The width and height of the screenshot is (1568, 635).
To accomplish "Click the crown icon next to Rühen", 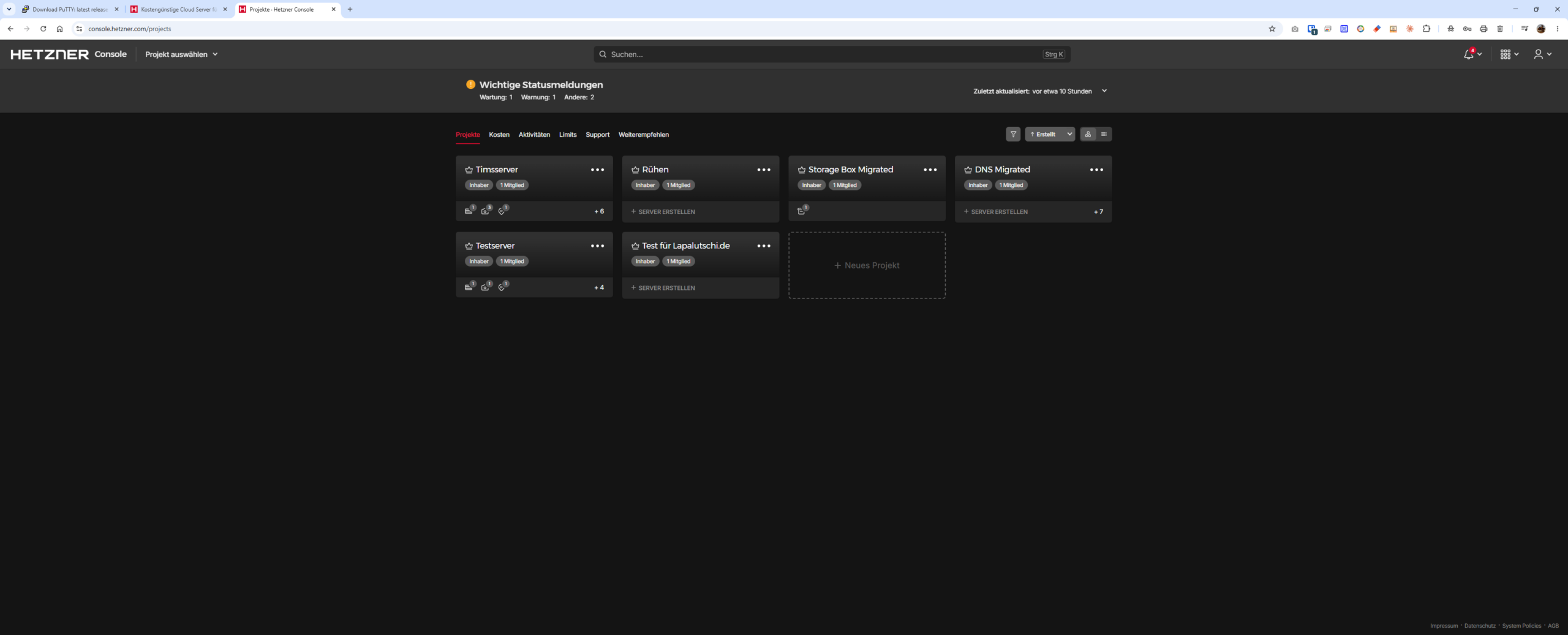I will pyautogui.click(x=635, y=170).
